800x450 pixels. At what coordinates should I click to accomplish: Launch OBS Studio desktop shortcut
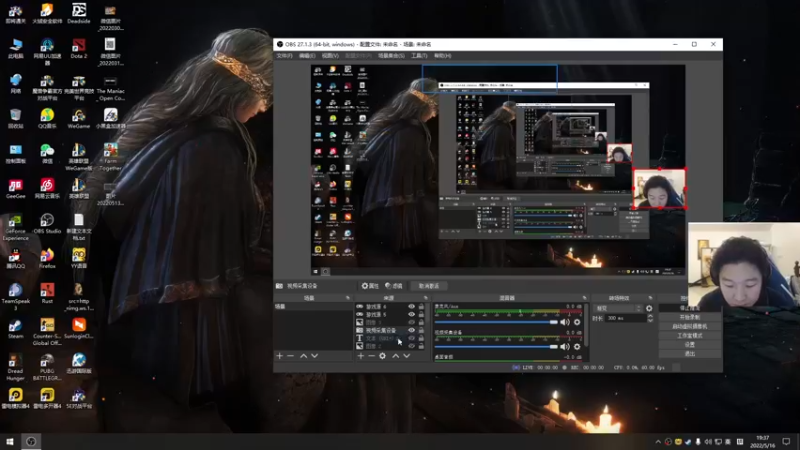point(47,223)
